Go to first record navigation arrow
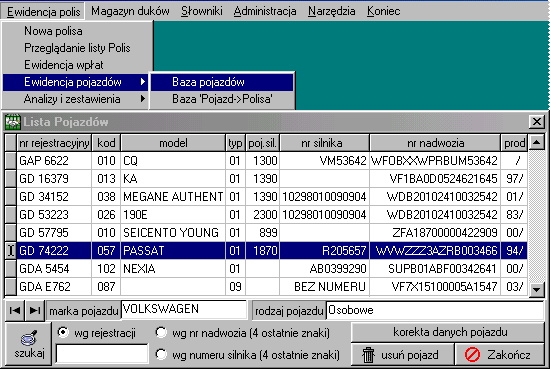This screenshot has height=369, width=550. pos(15,310)
